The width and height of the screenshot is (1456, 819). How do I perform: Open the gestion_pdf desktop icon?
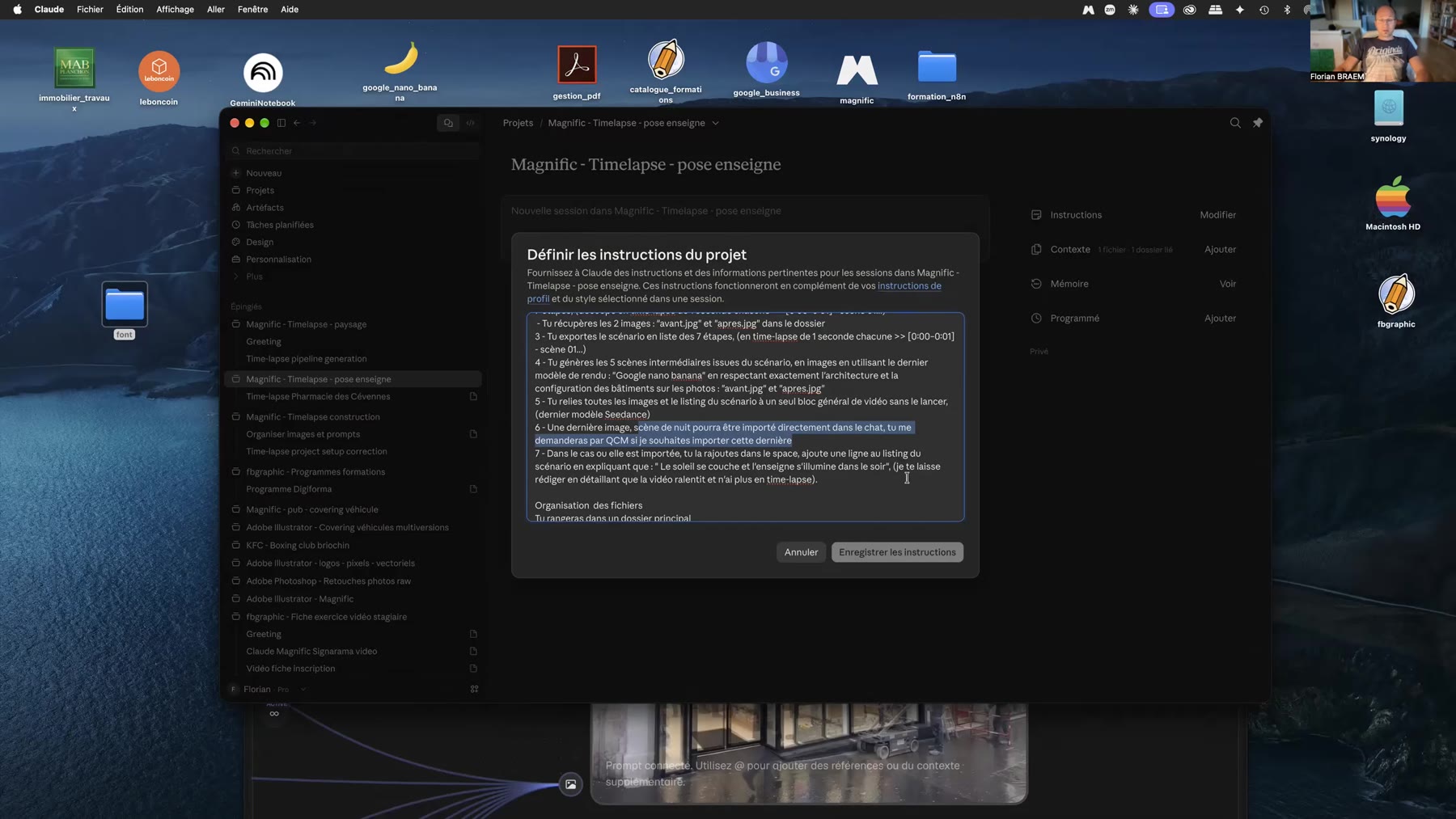point(577,73)
